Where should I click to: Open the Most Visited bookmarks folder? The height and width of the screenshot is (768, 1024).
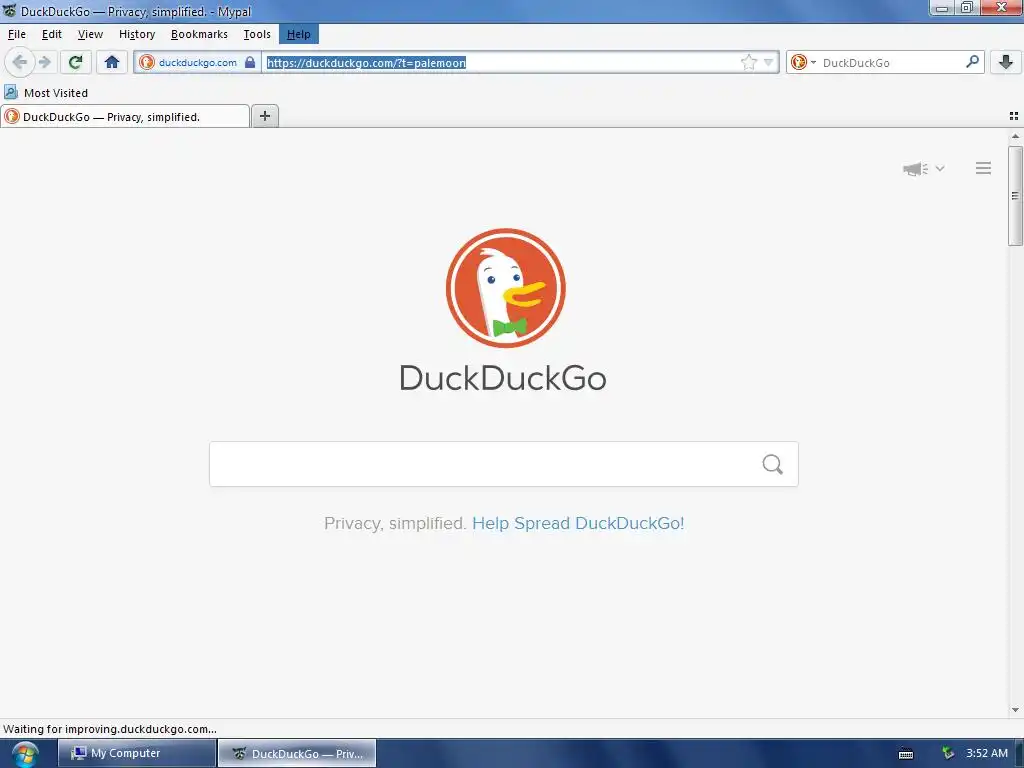(46, 93)
